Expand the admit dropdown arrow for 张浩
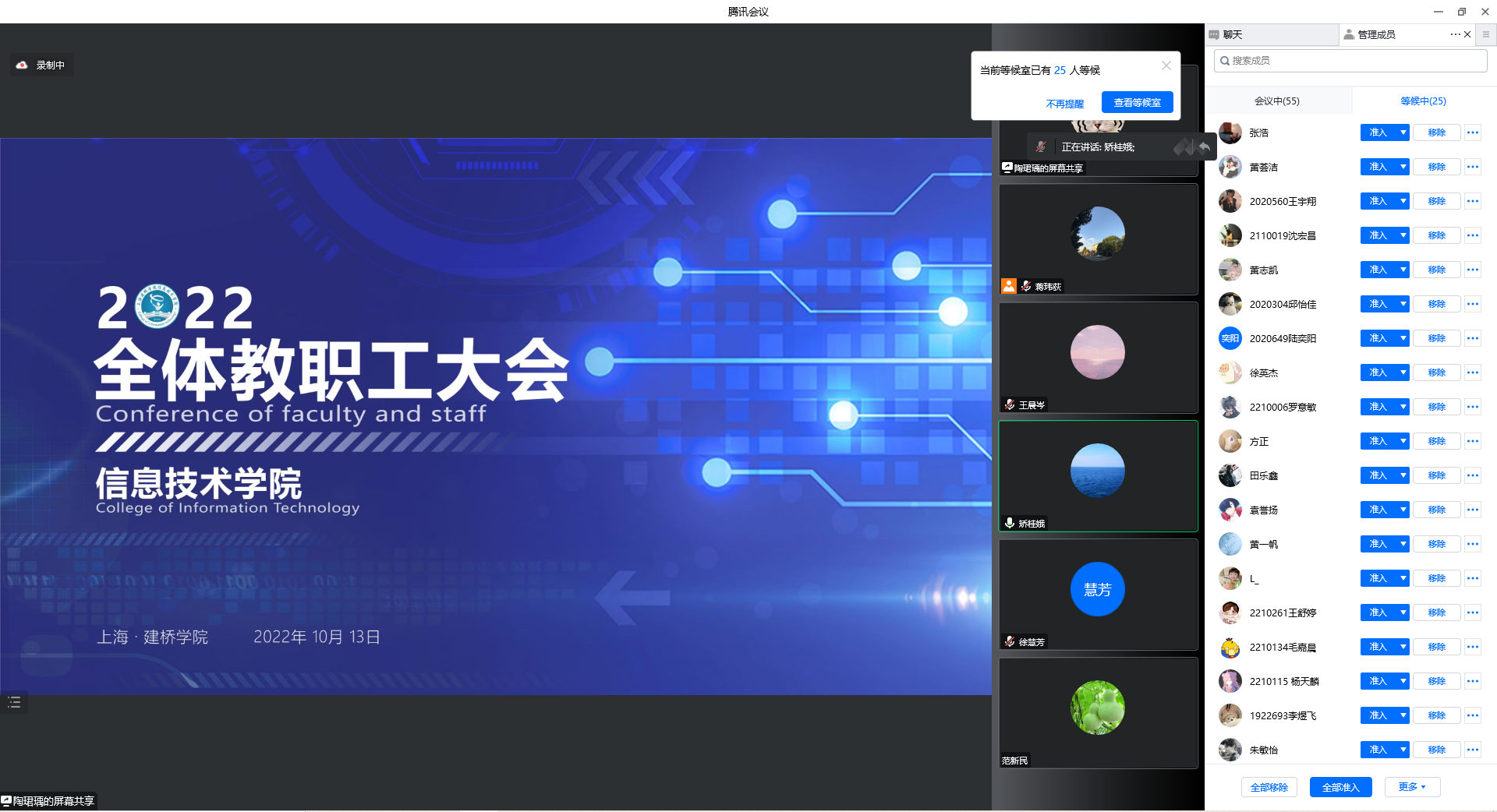The height and width of the screenshot is (812, 1497). [x=1403, y=132]
